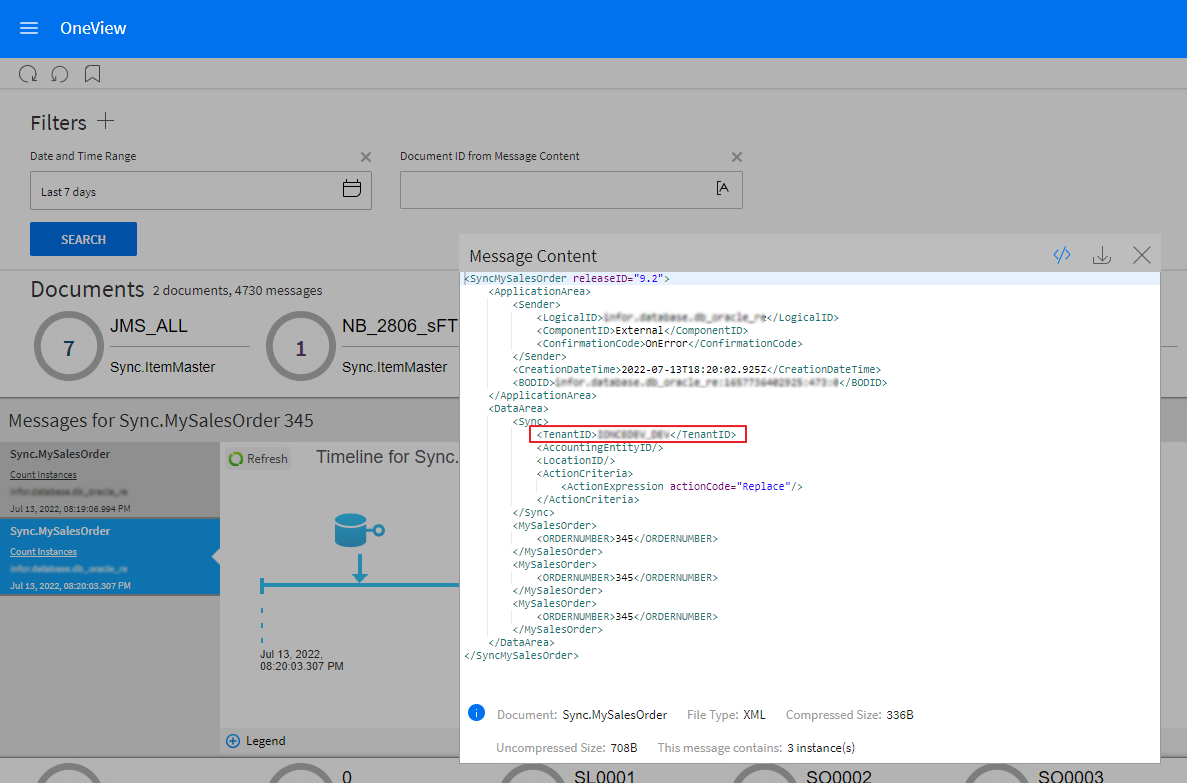This screenshot has height=783, width=1187.
Task: Click the TenantID XML line
Action: click(x=637, y=434)
